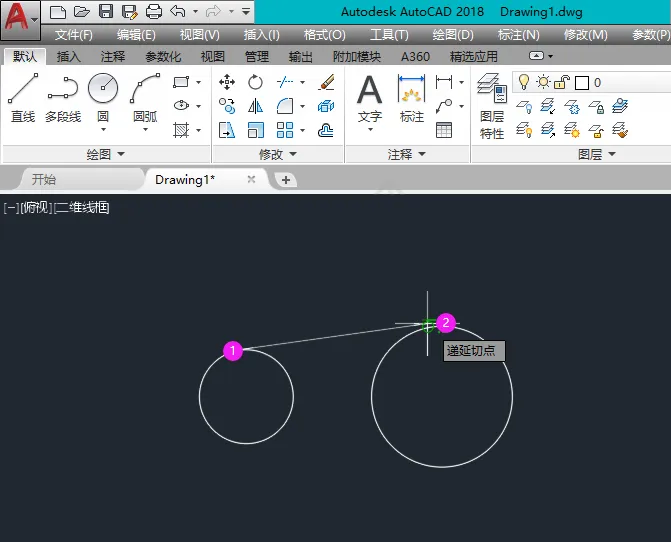Open the 文件(F) menu
Screen dimensions: 671x542
pos(74,35)
